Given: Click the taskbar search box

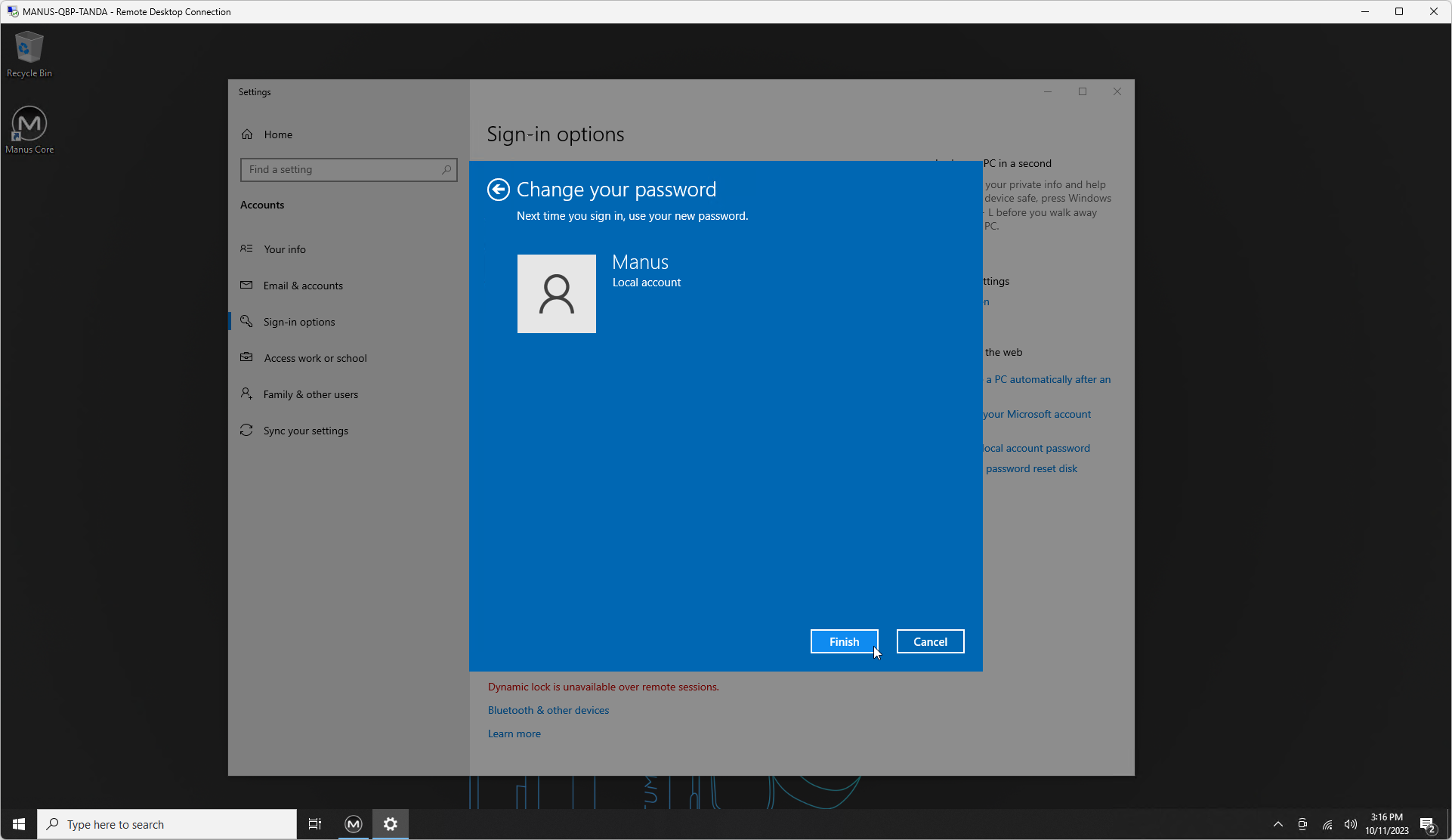Looking at the screenshot, I should pos(167,824).
